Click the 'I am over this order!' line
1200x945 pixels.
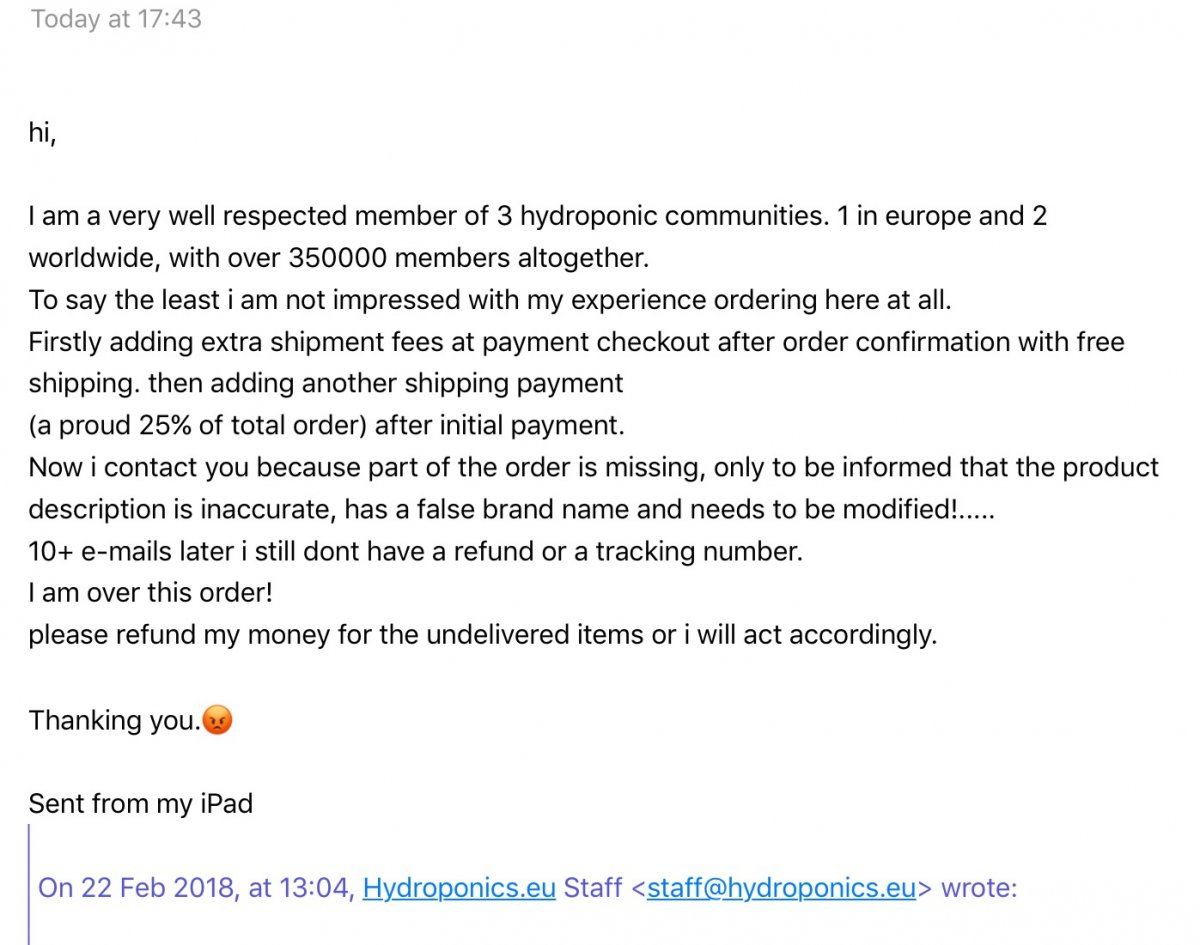[150, 593]
